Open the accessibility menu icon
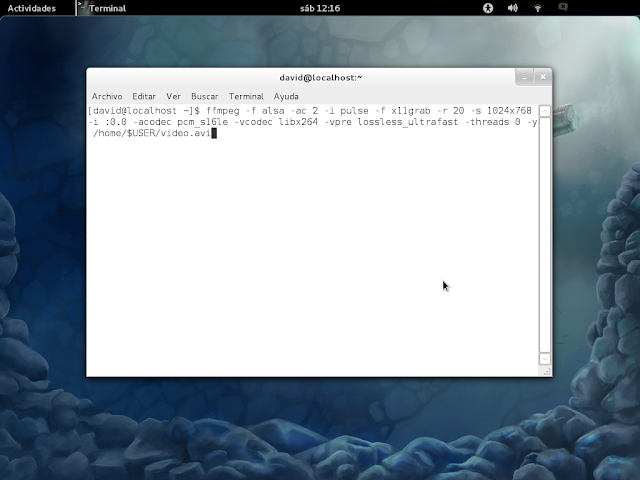The image size is (640, 480). 488,8
